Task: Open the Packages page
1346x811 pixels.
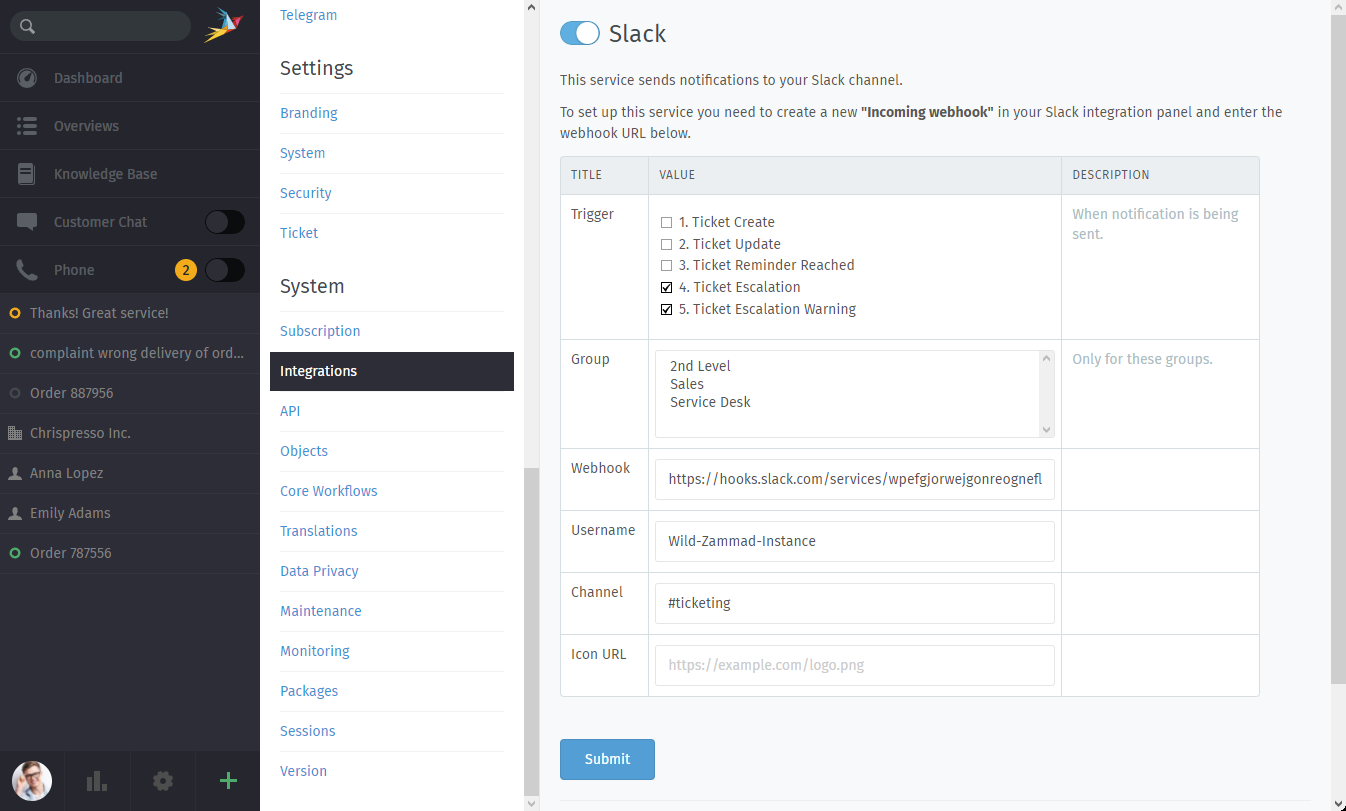Action: 309,691
